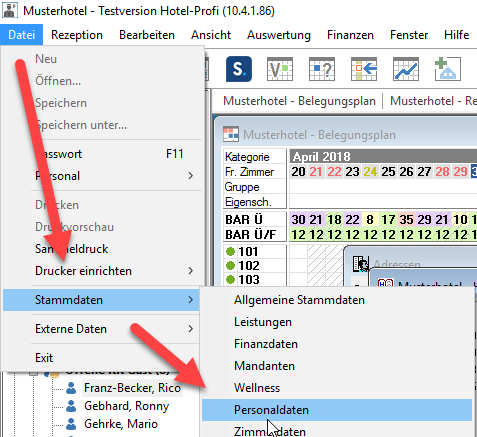This screenshot has width=477, height=437.
Task: Click the green status dot of room 101
Action: tap(230, 251)
